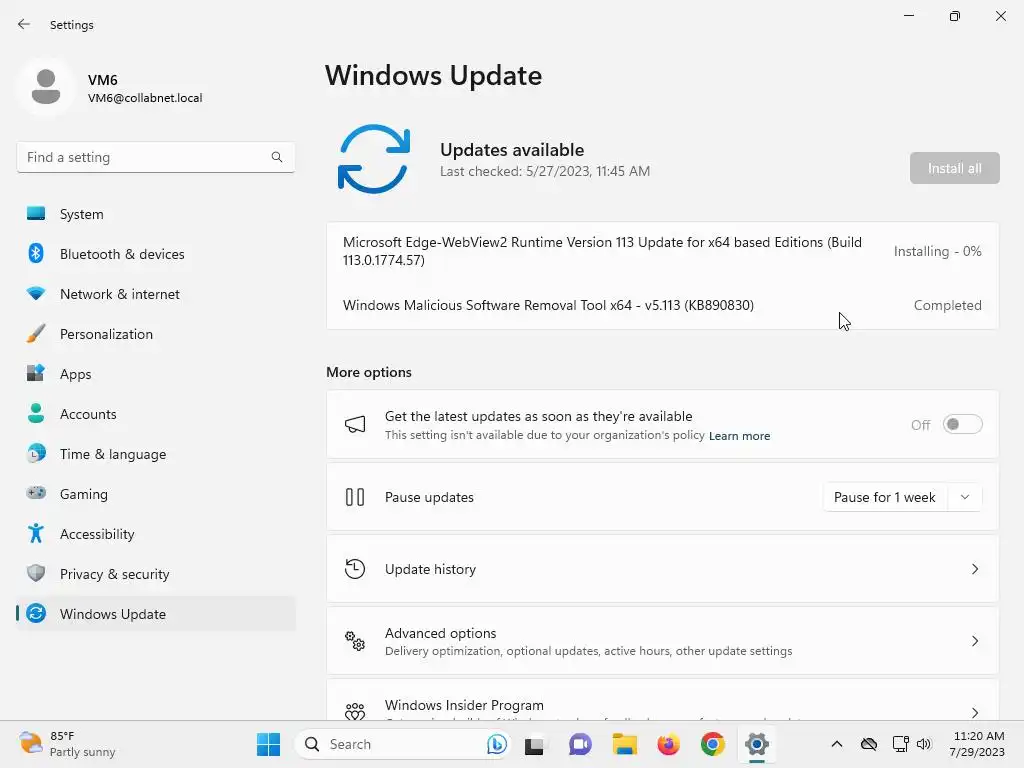
Task: Expand Advanced options chevron
Action: click(x=974, y=641)
